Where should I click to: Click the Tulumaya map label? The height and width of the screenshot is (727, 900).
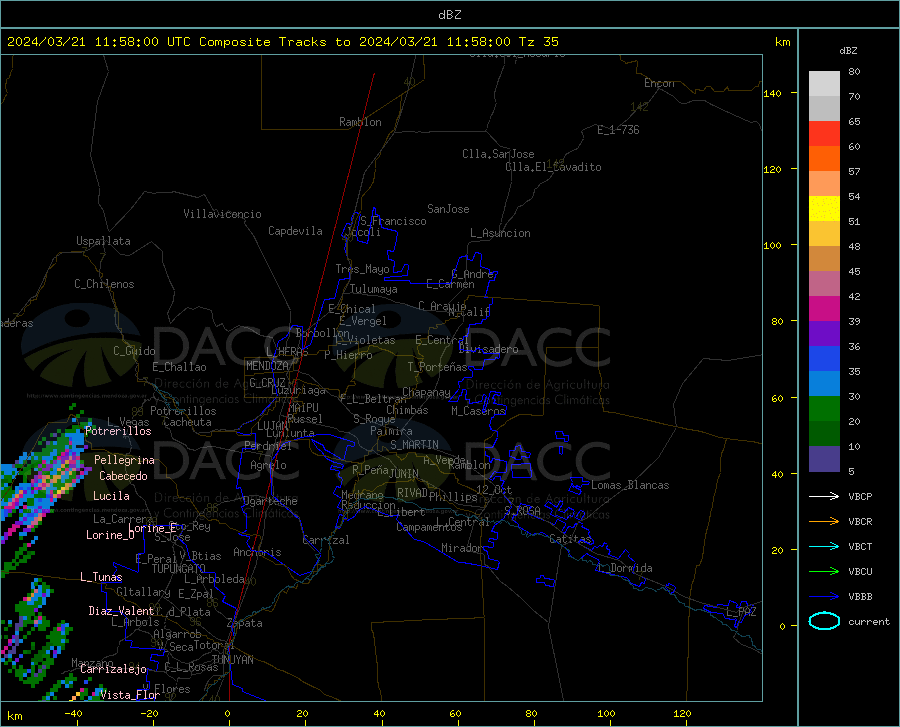[374, 289]
